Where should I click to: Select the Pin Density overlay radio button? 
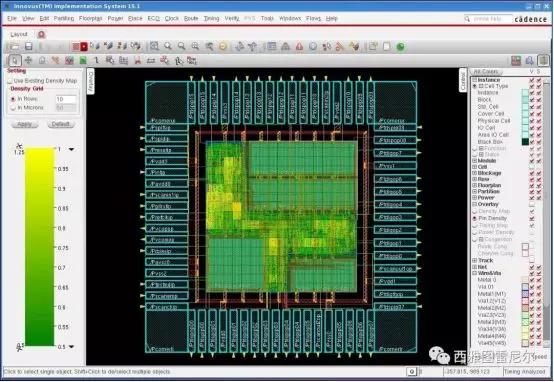point(475,218)
